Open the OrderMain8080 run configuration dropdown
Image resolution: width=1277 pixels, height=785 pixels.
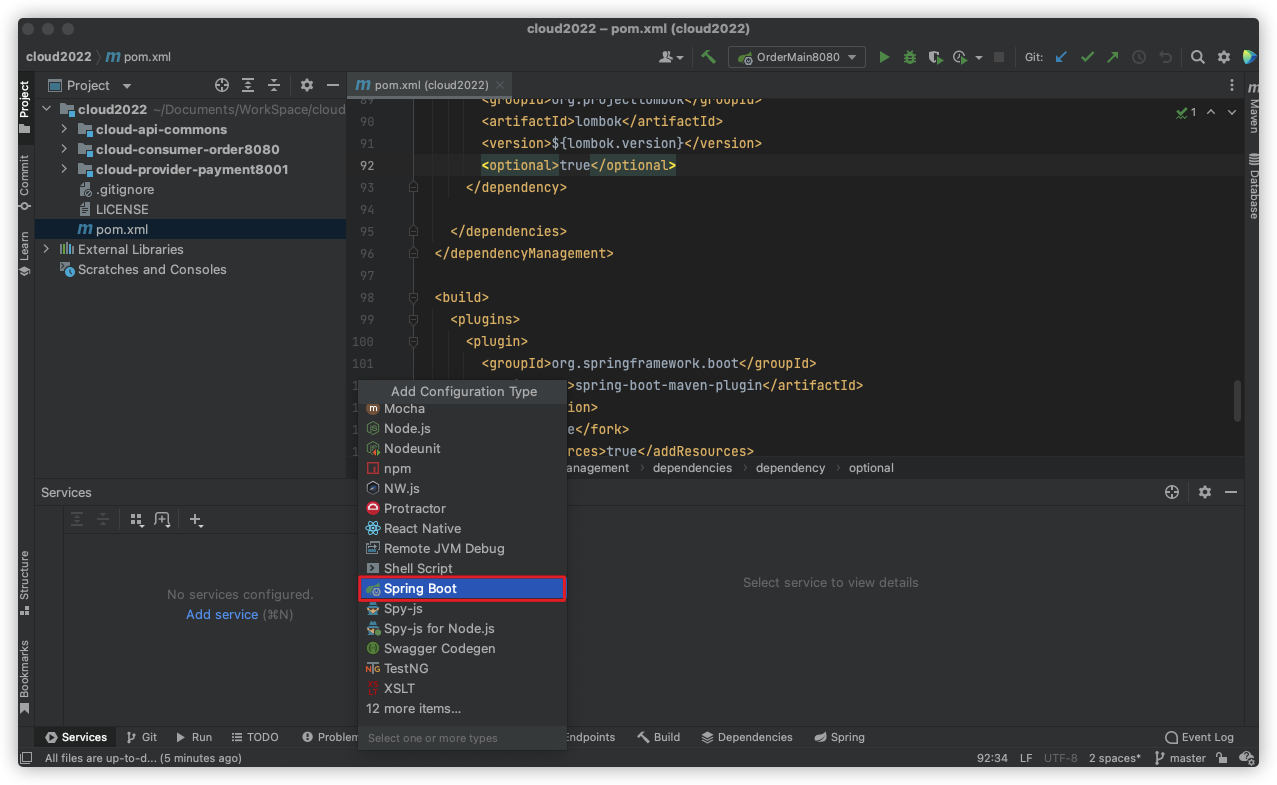[797, 57]
